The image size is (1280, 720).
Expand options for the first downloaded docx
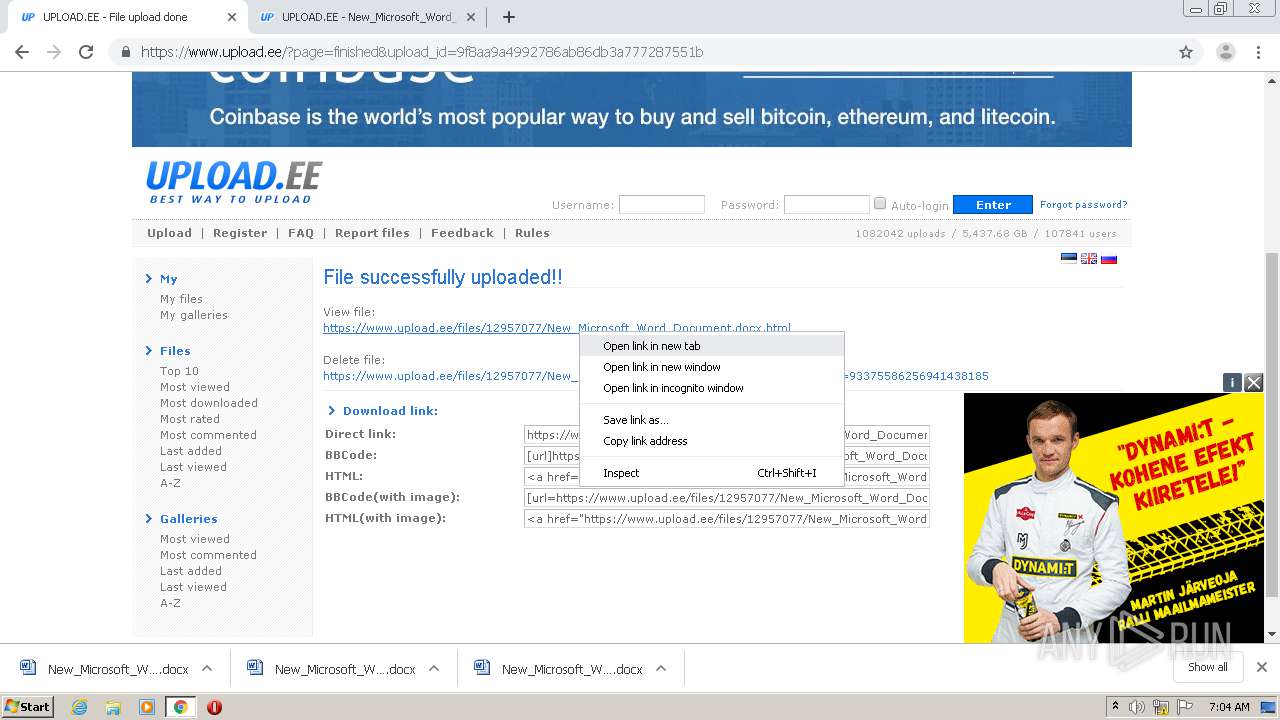(x=207, y=668)
